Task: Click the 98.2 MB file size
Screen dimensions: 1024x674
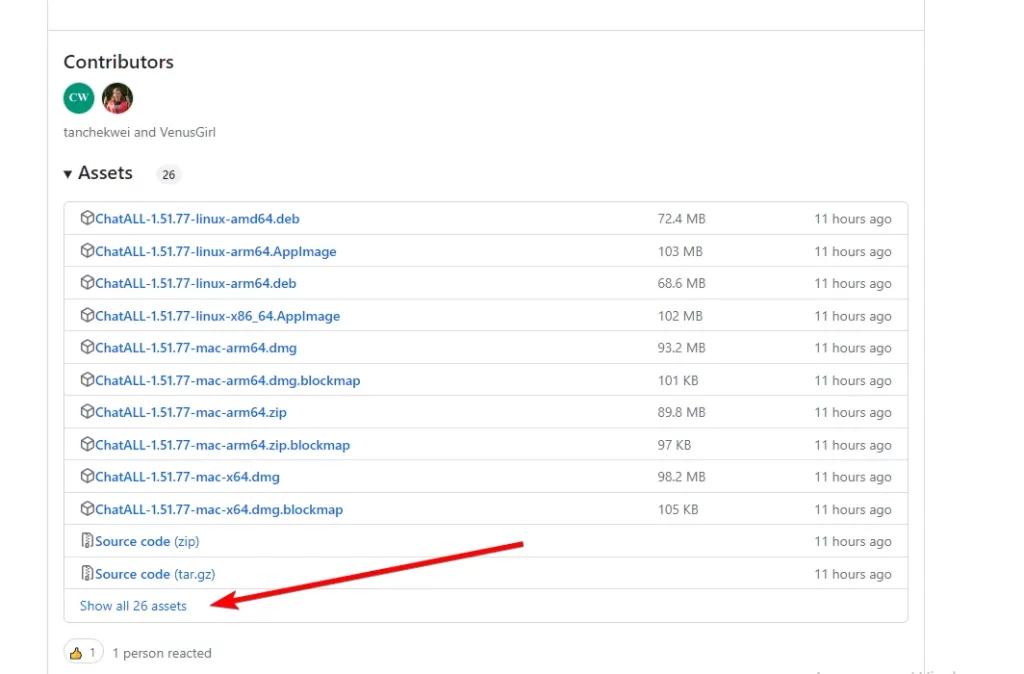Action: [x=681, y=477]
